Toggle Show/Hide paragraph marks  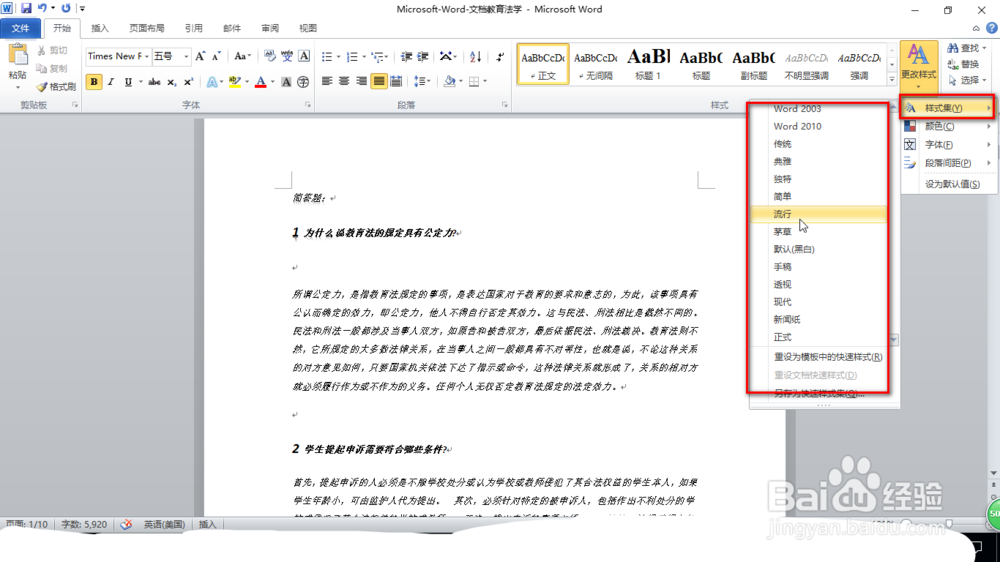pos(500,57)
